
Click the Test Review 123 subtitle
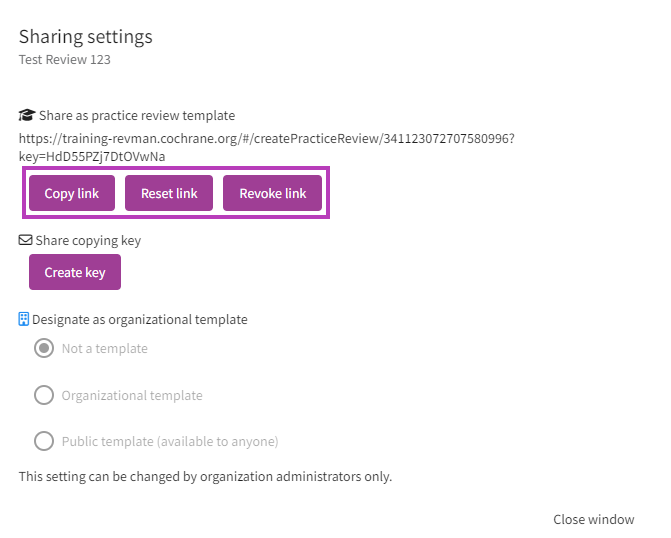65,60
